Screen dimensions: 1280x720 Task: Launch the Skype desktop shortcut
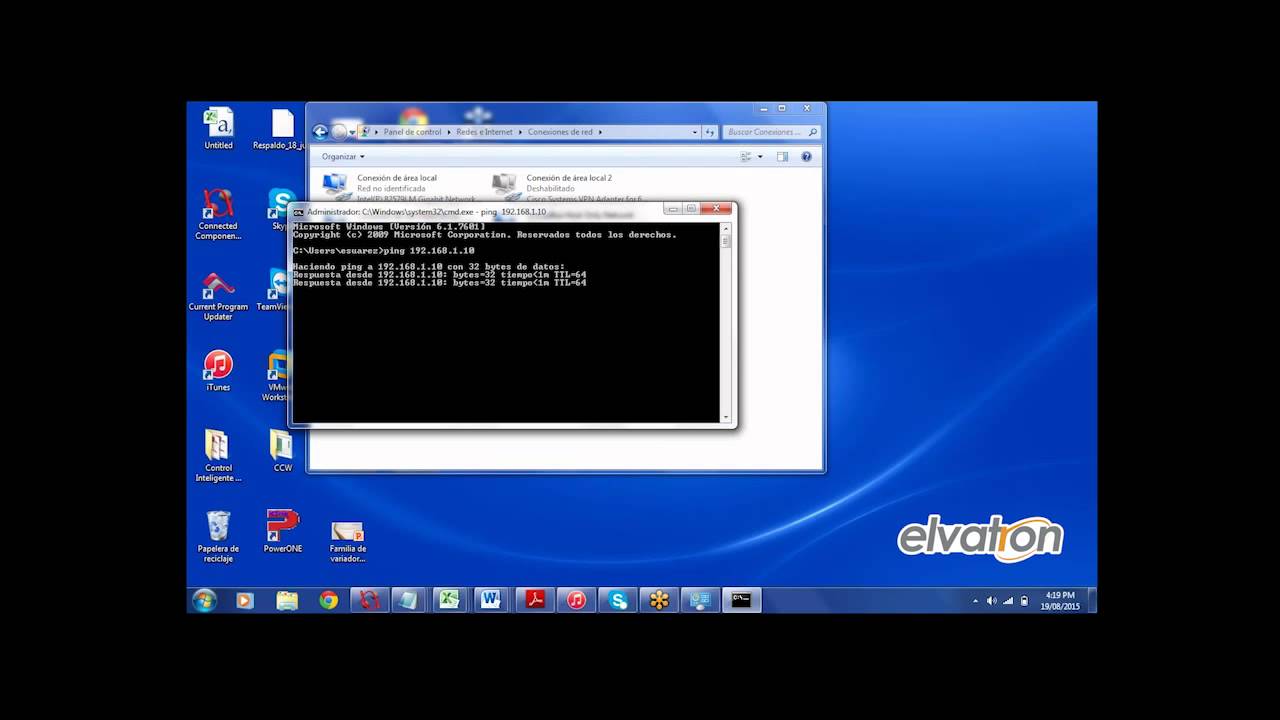pyautogui.click(x=281, y=210)
